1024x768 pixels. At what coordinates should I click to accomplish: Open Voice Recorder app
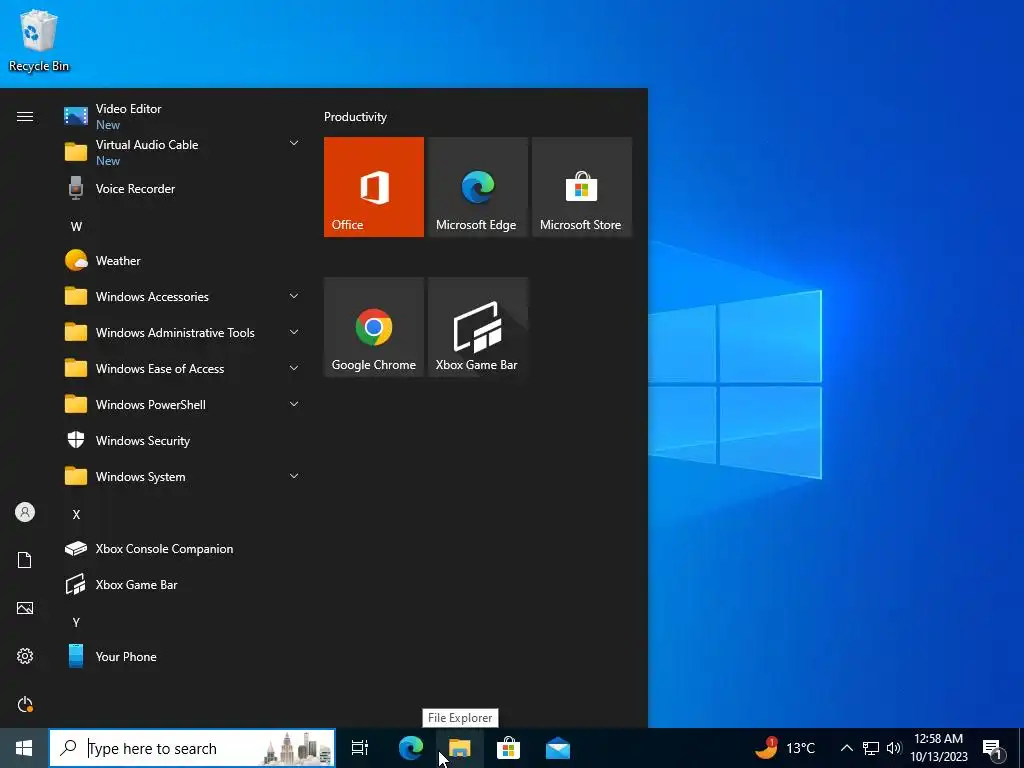tap(182, 189)
